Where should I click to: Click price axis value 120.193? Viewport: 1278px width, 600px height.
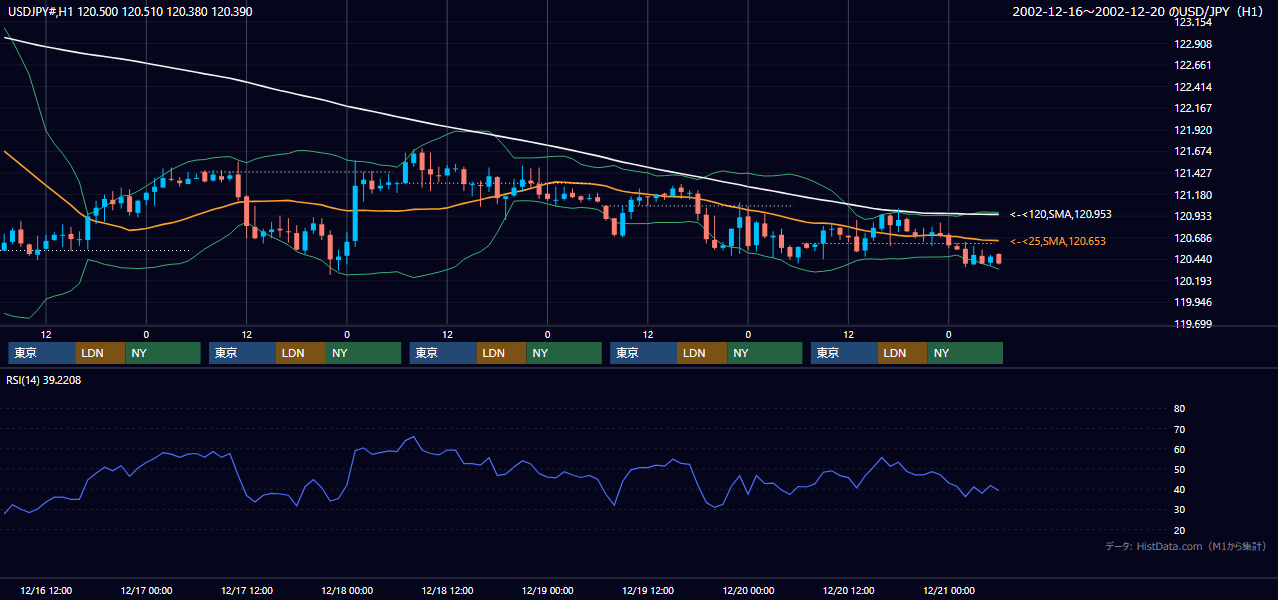1193,281
